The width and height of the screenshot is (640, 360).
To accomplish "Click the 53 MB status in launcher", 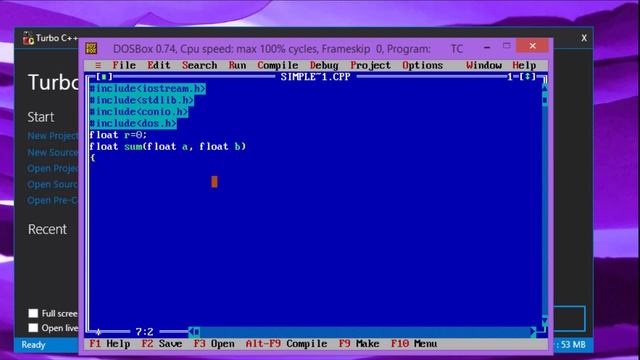I will 573,345.
